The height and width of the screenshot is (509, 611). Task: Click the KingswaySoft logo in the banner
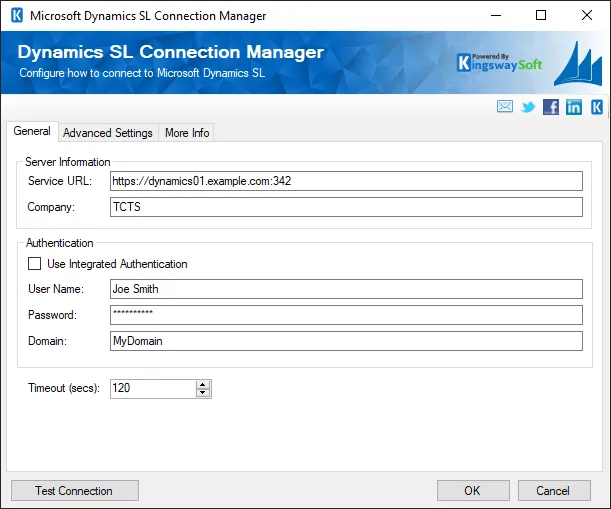click(x=499, y=62)
